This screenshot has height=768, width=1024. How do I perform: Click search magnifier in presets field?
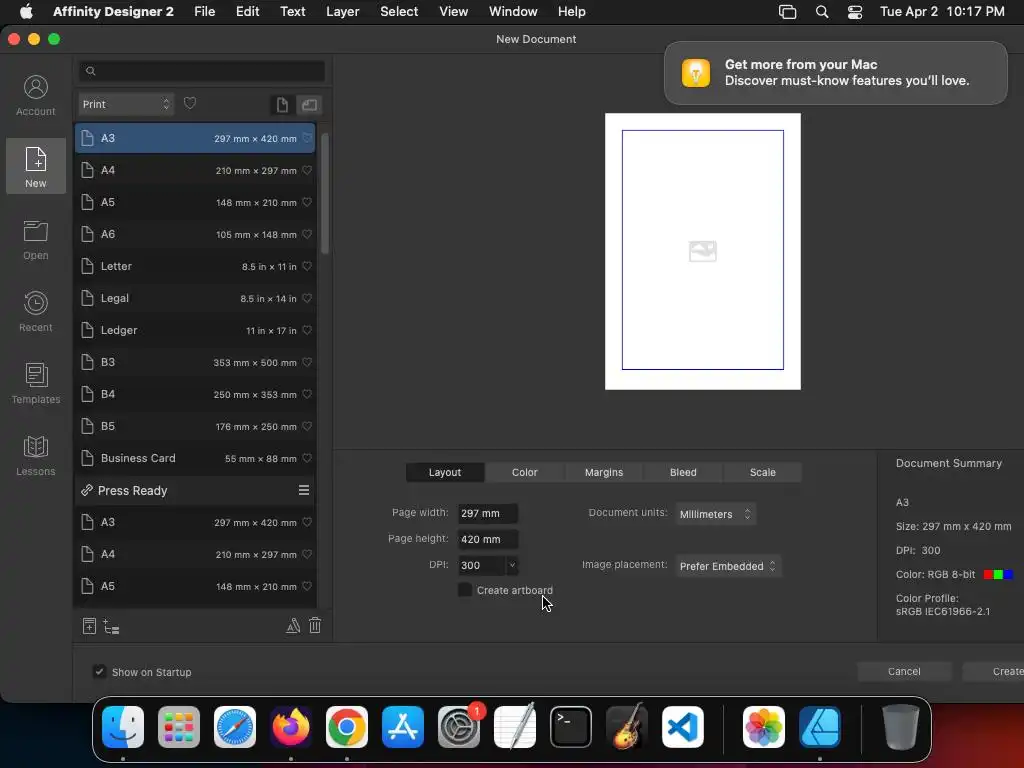coord(91,71)
